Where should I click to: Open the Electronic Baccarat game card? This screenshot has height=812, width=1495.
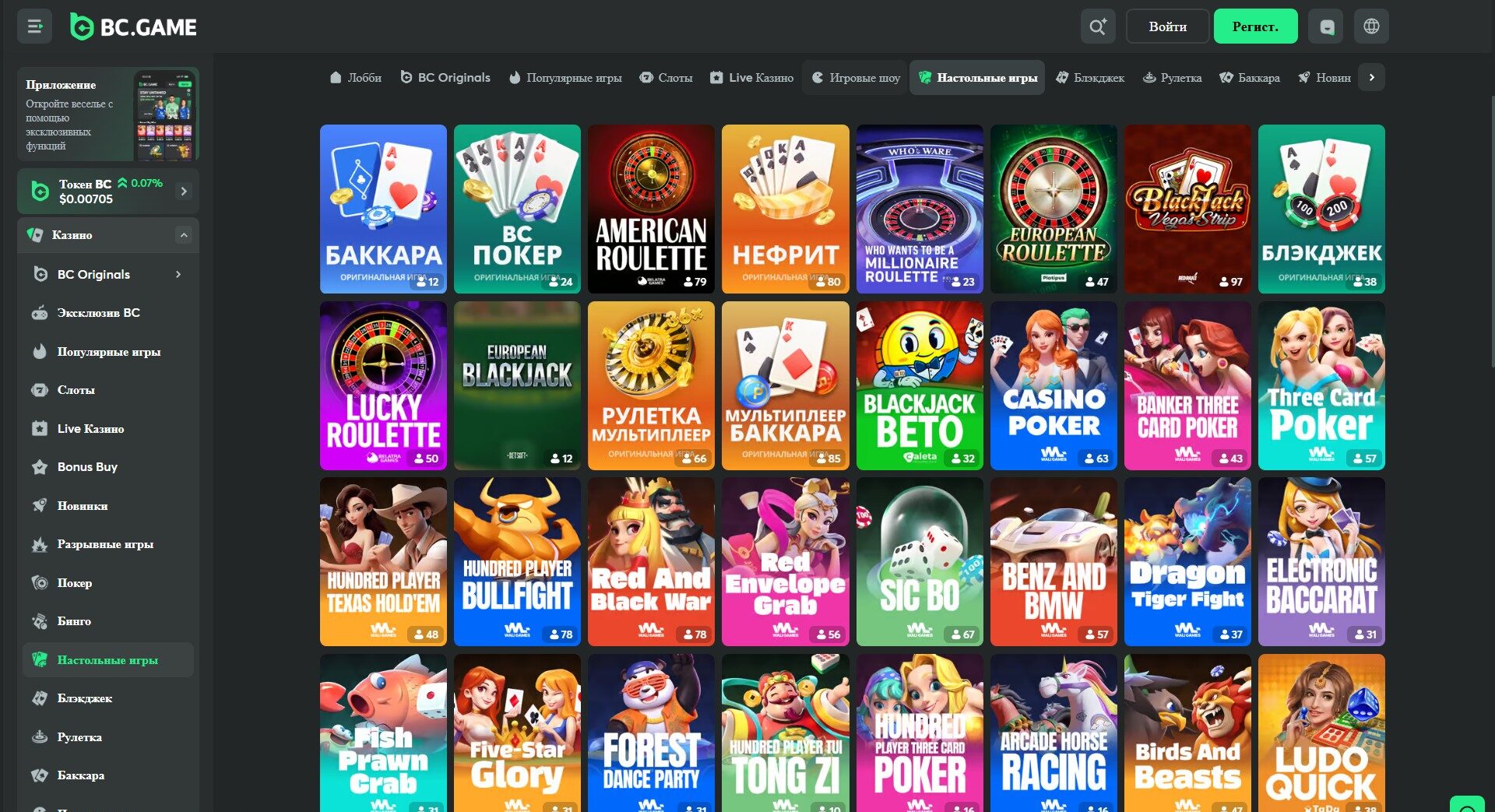coord(1321,562)
